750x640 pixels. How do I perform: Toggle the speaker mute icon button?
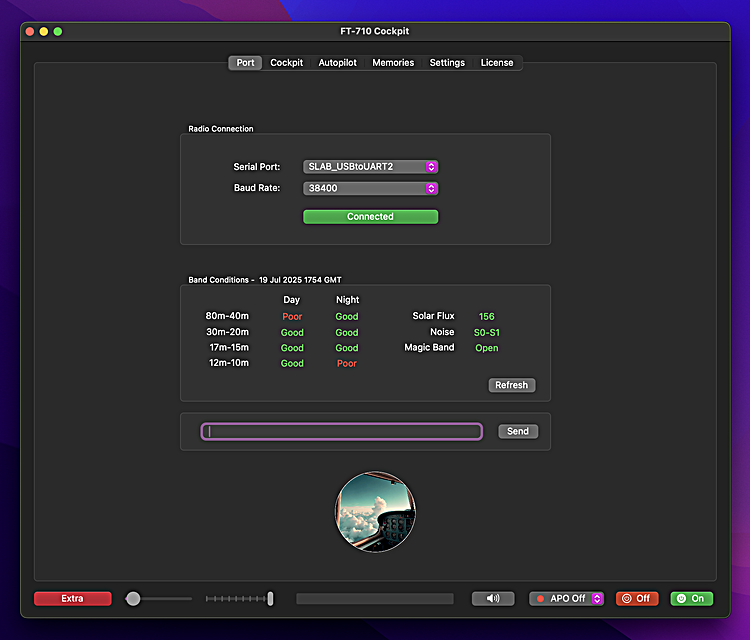click(493, 598)
